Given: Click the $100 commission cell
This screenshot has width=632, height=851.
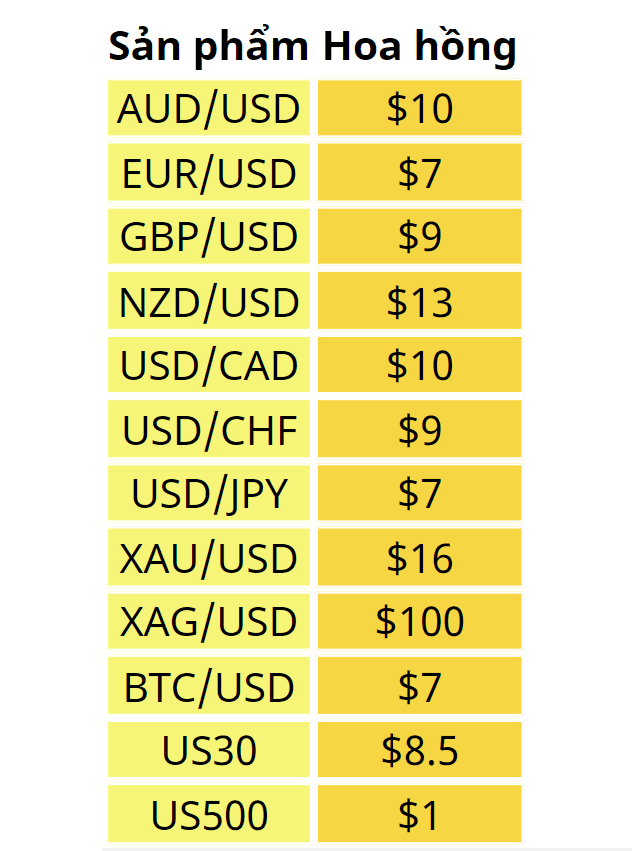Looking at the screenshot, I should tap(420, 622).
